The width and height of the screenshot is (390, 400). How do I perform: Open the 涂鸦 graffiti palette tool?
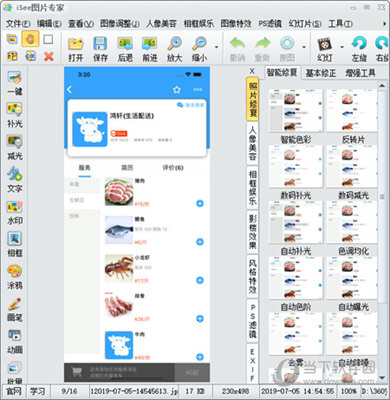tap(15, 277)
